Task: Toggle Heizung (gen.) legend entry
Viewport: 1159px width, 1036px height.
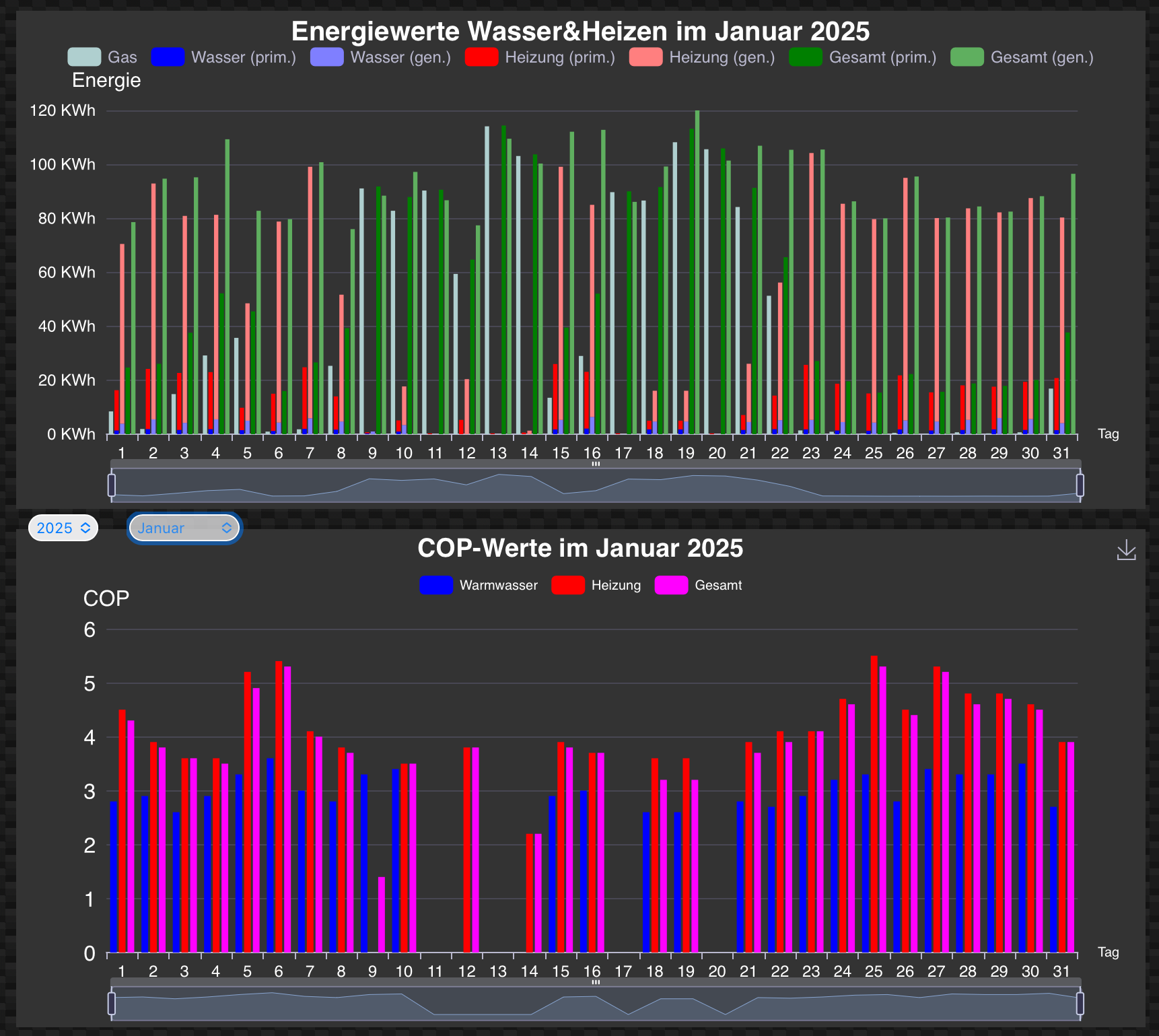Action: click(x=702, y=57)
